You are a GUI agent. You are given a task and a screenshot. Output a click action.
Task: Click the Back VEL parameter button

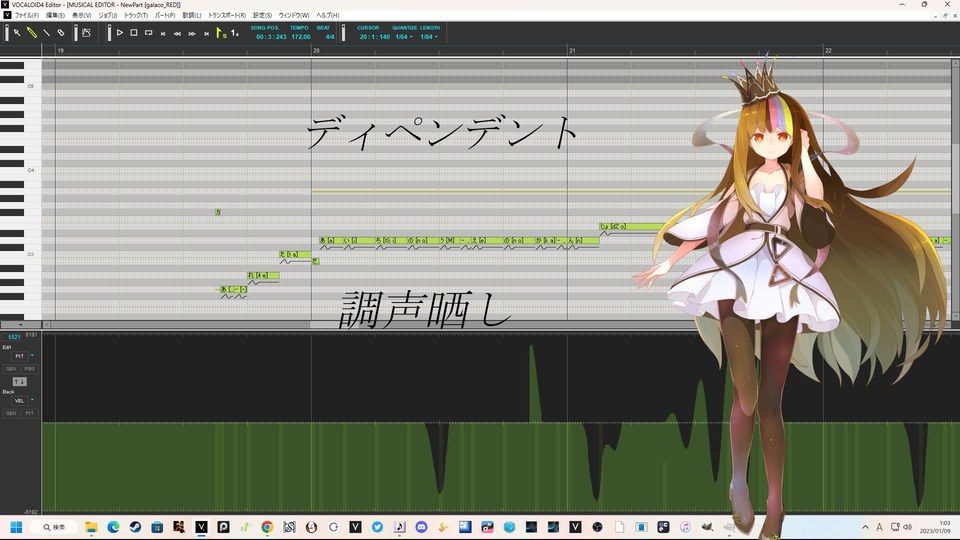(19, 400)
